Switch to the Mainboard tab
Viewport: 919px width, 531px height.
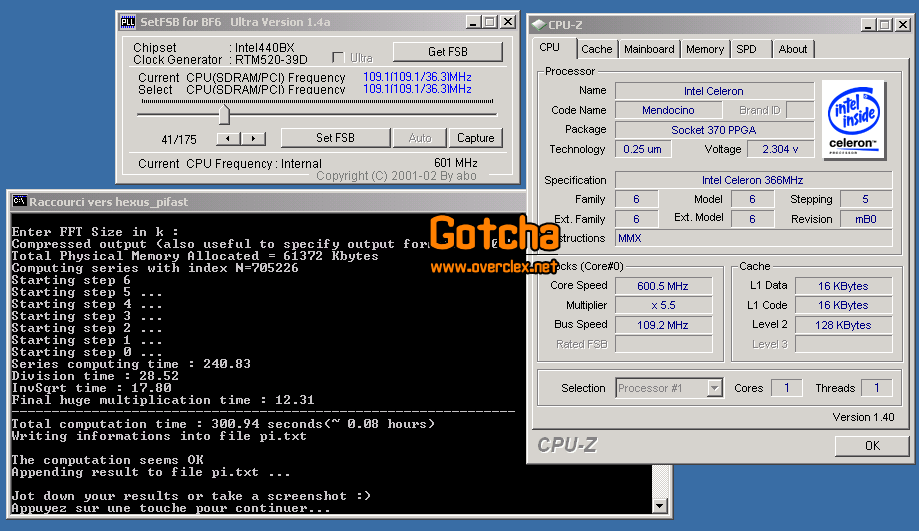(x=649, y=49)
